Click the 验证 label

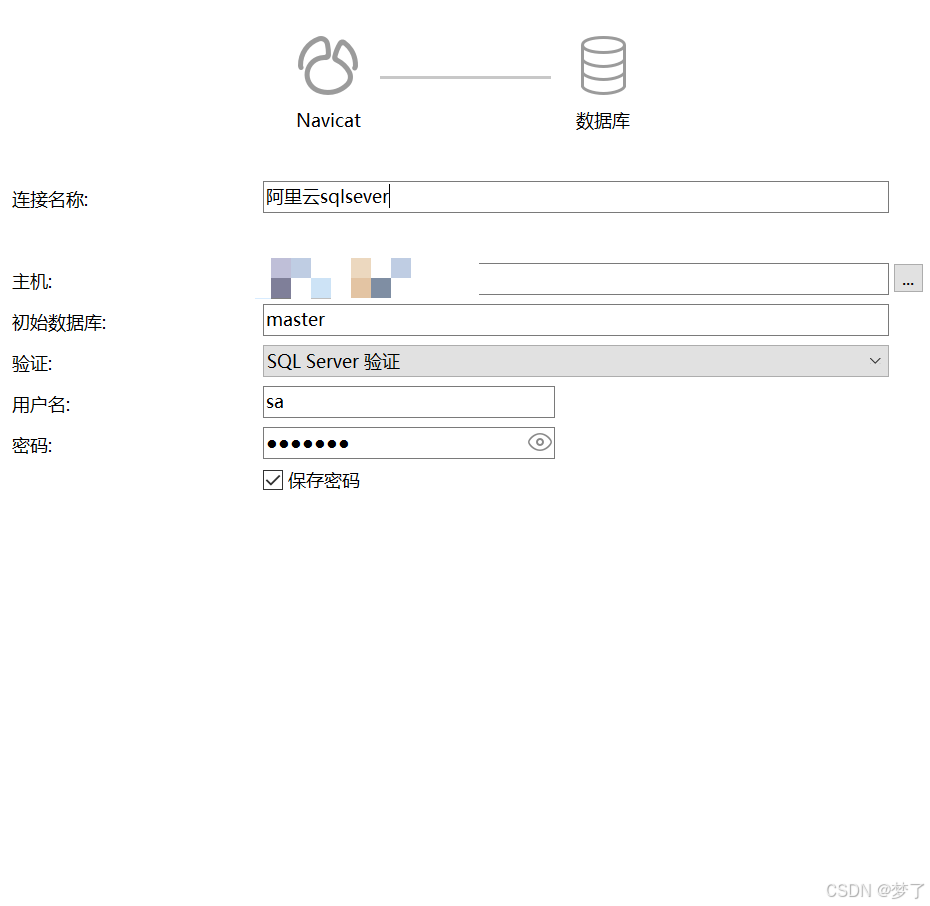click(x=32, y=363)
